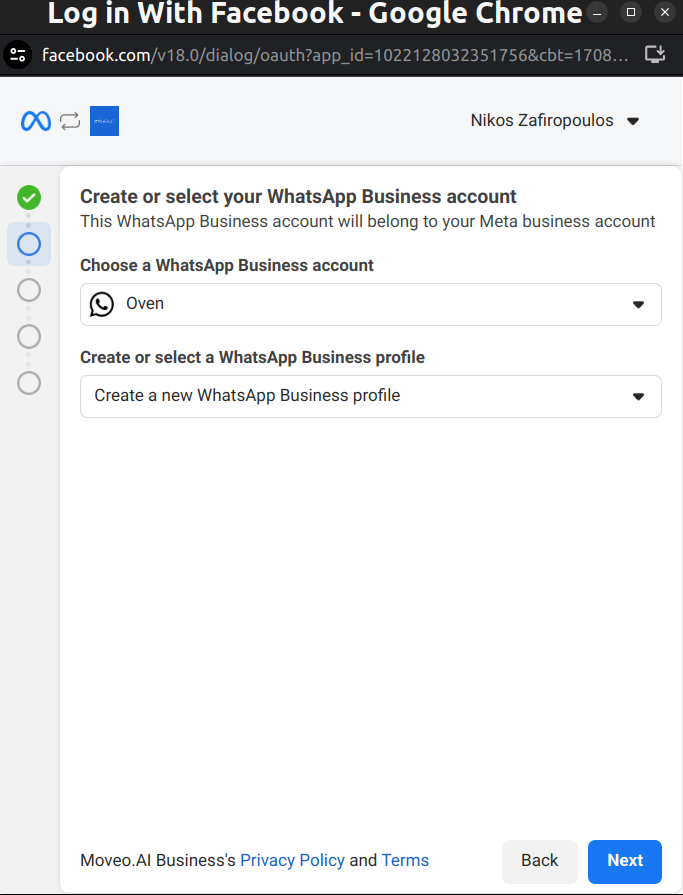Close the Log in With Facebook window

(665, 12)
